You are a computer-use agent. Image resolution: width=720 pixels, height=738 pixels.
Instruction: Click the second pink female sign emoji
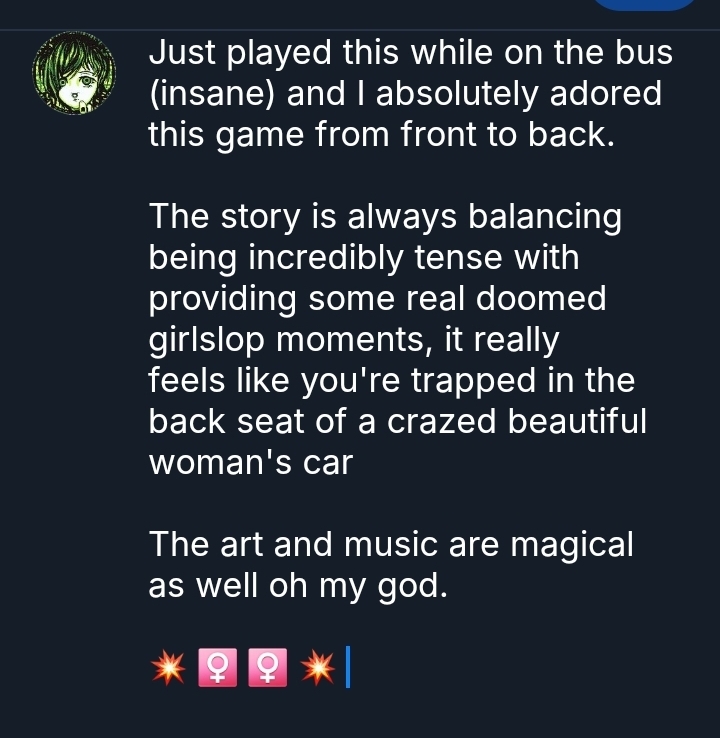[267, 667]
